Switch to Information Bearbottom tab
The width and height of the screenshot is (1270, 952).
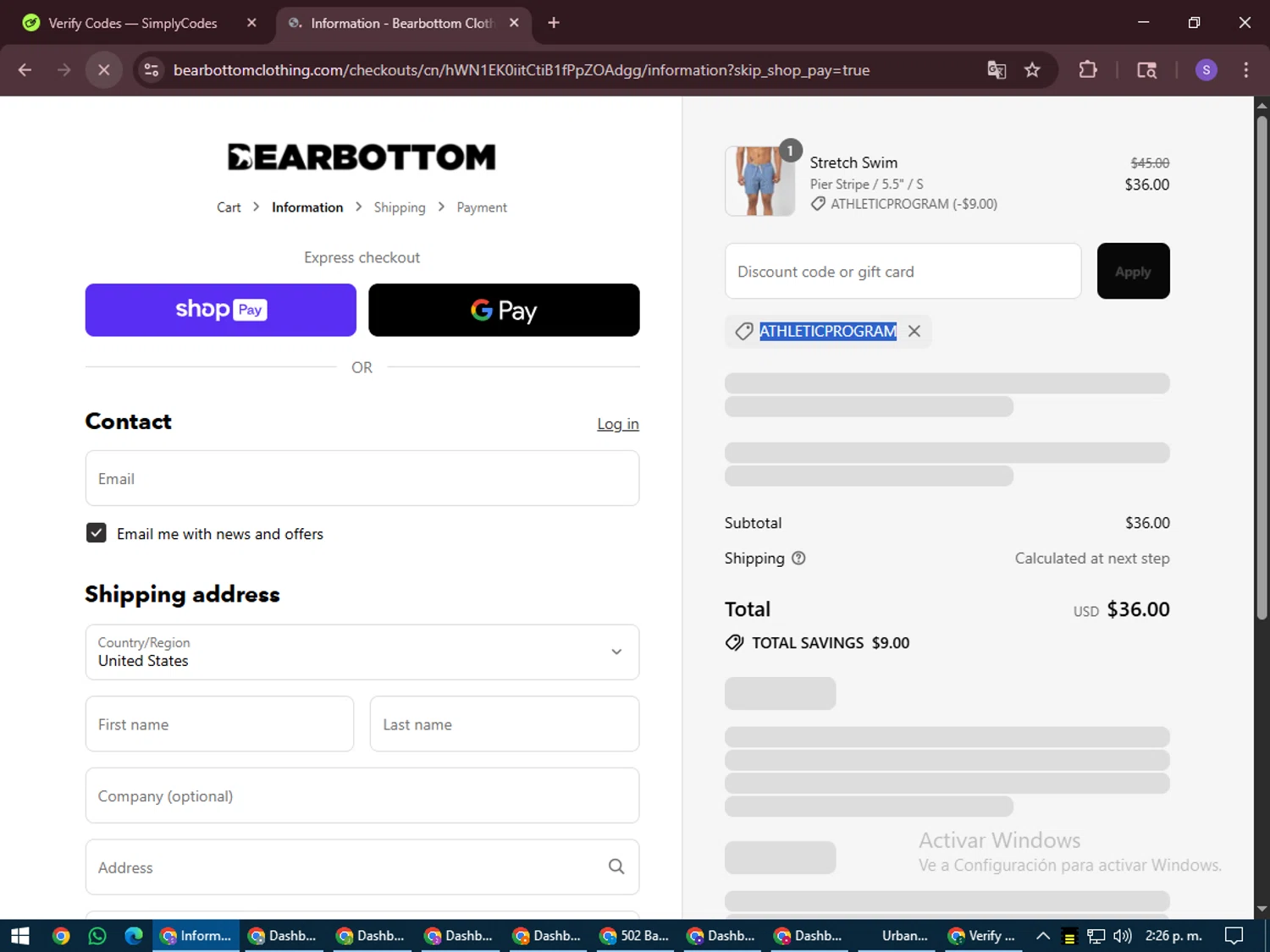pyautogui.click(x=402, y=23)
